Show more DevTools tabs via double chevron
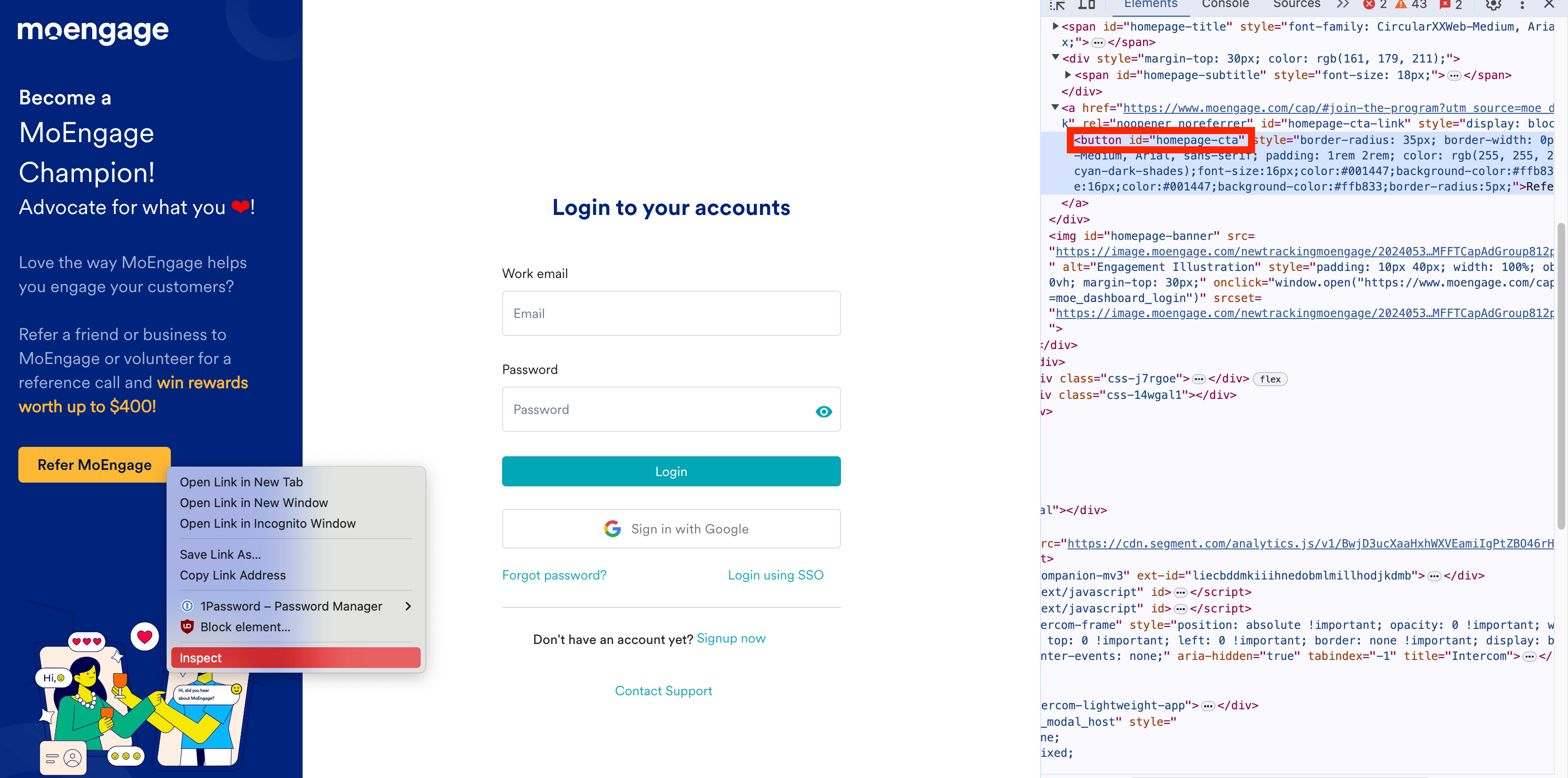Image resolution: width=1568 pixels, height=778 pixels. [x=1342, y=5]
